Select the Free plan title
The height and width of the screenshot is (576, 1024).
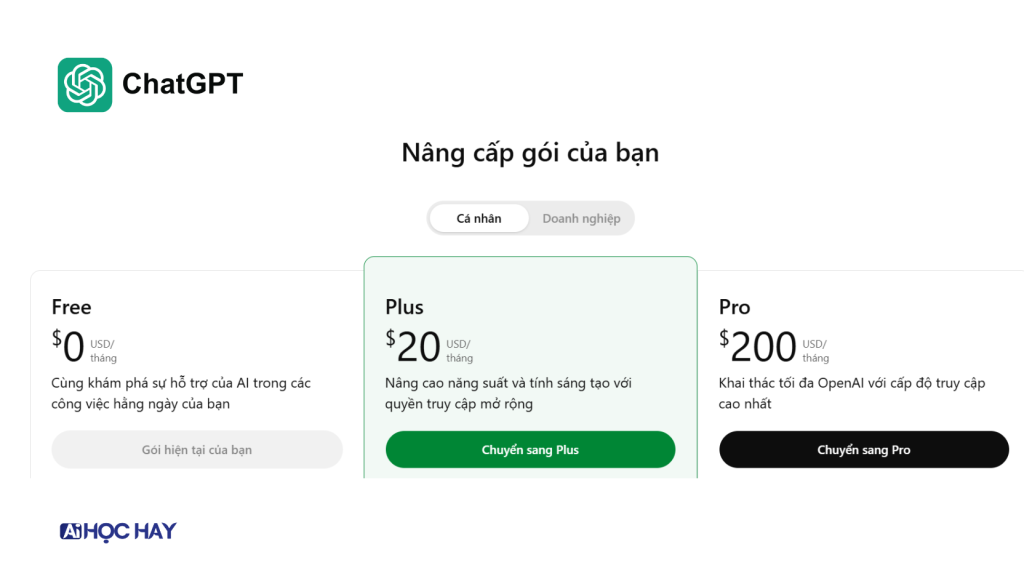point(72,307)
